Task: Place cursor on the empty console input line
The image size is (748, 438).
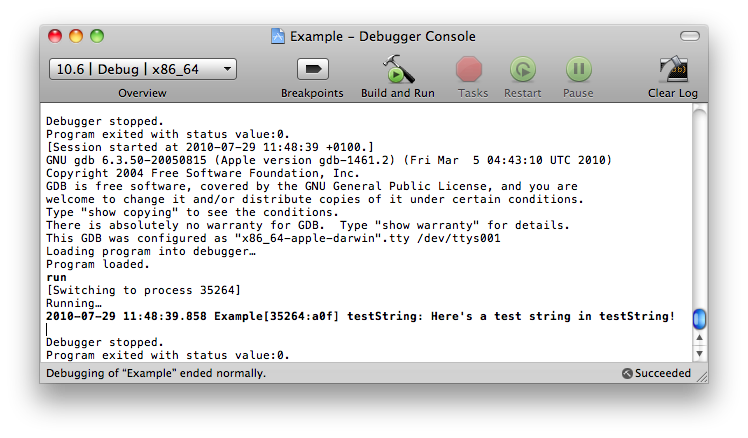Action: click(x=367, y=329)
